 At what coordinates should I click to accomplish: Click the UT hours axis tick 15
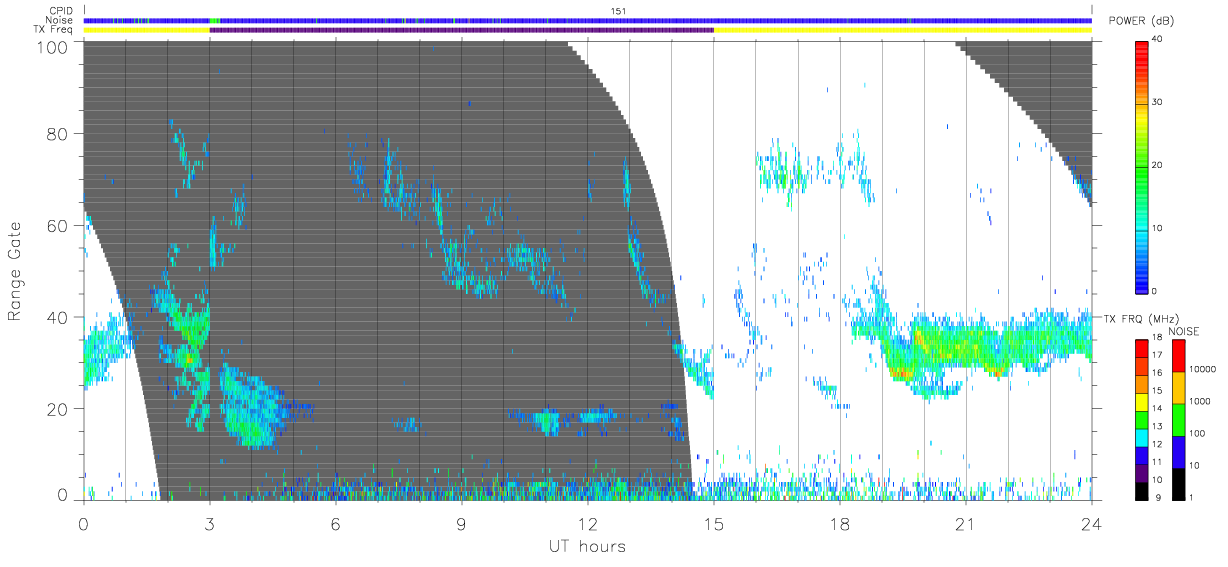[x=713, y=523]
